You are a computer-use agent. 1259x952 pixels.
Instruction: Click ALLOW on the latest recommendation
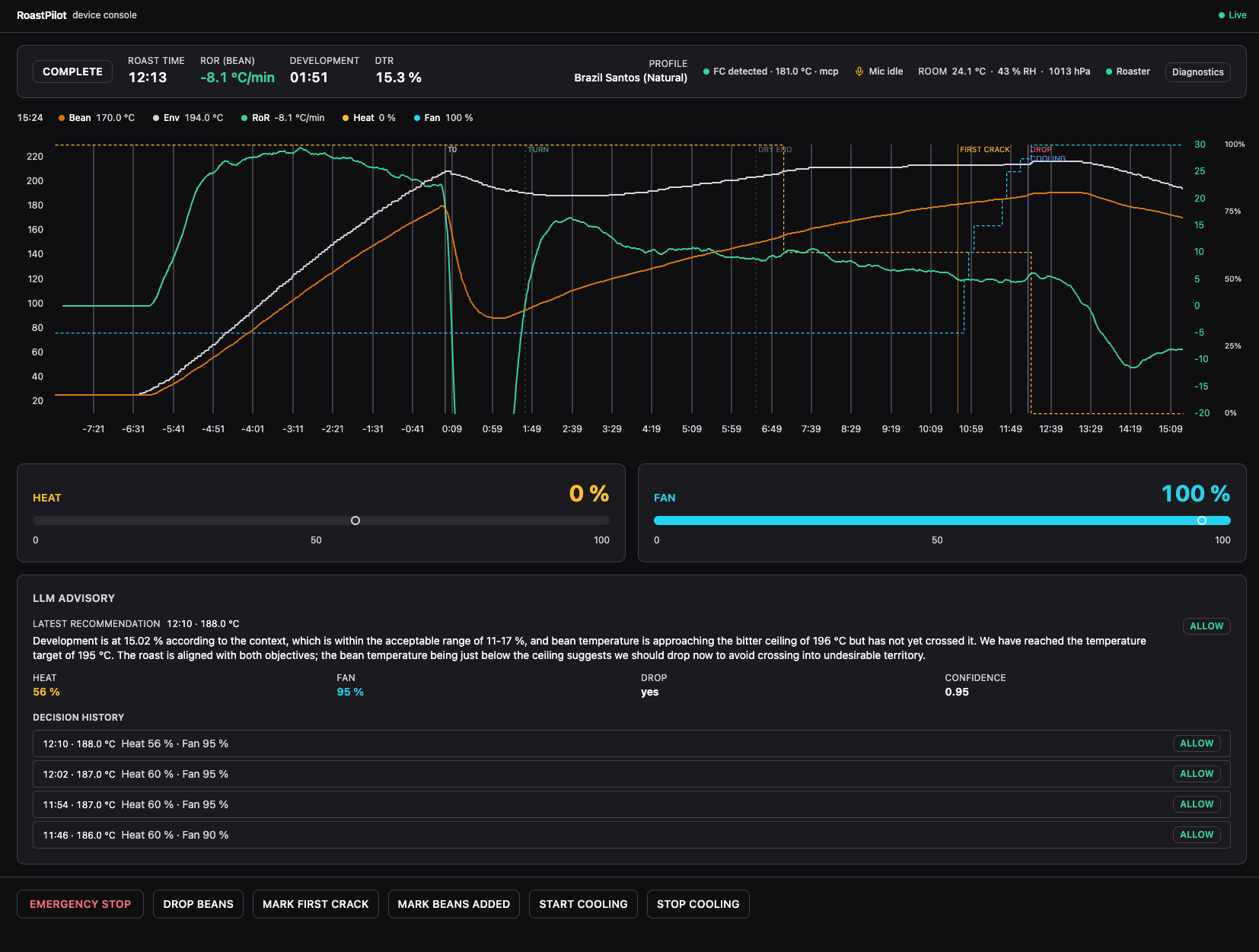click(1206, 626)
